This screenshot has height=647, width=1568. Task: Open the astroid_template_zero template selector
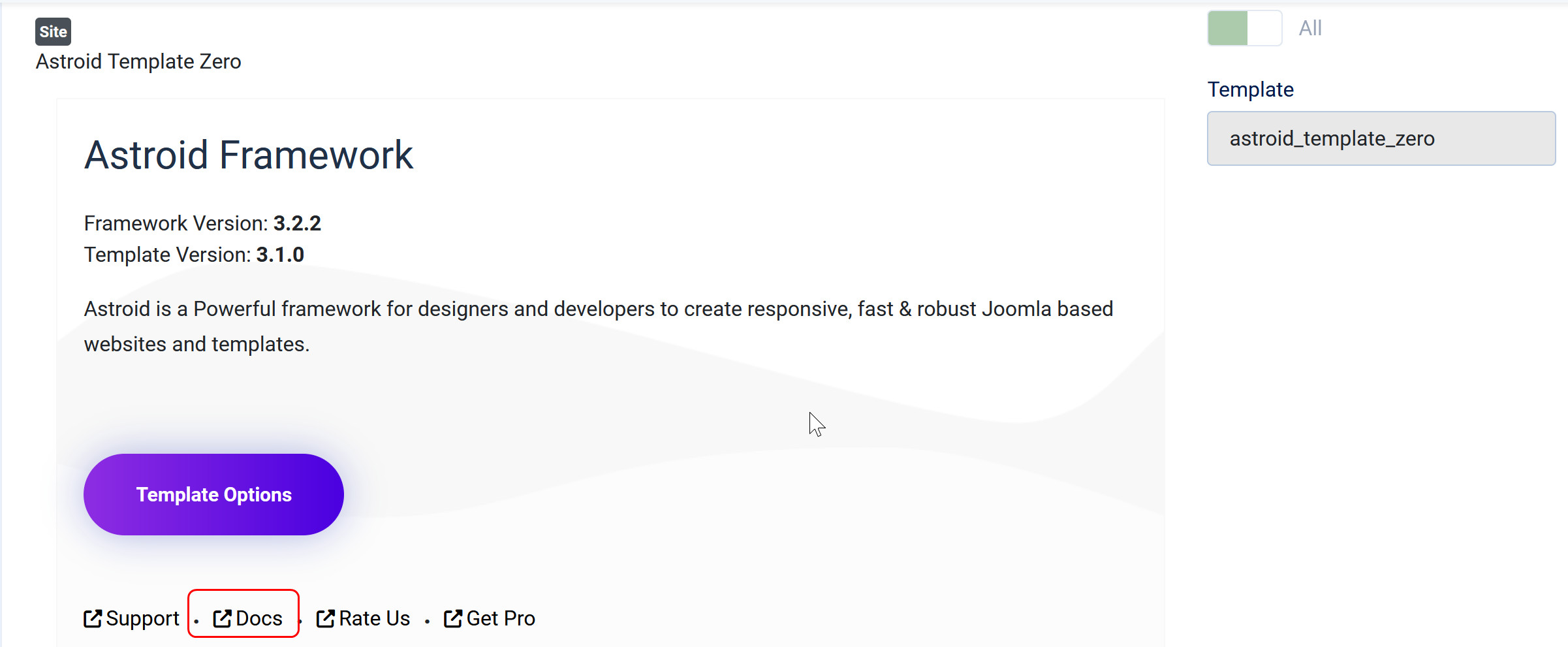tap(1381, 138)
